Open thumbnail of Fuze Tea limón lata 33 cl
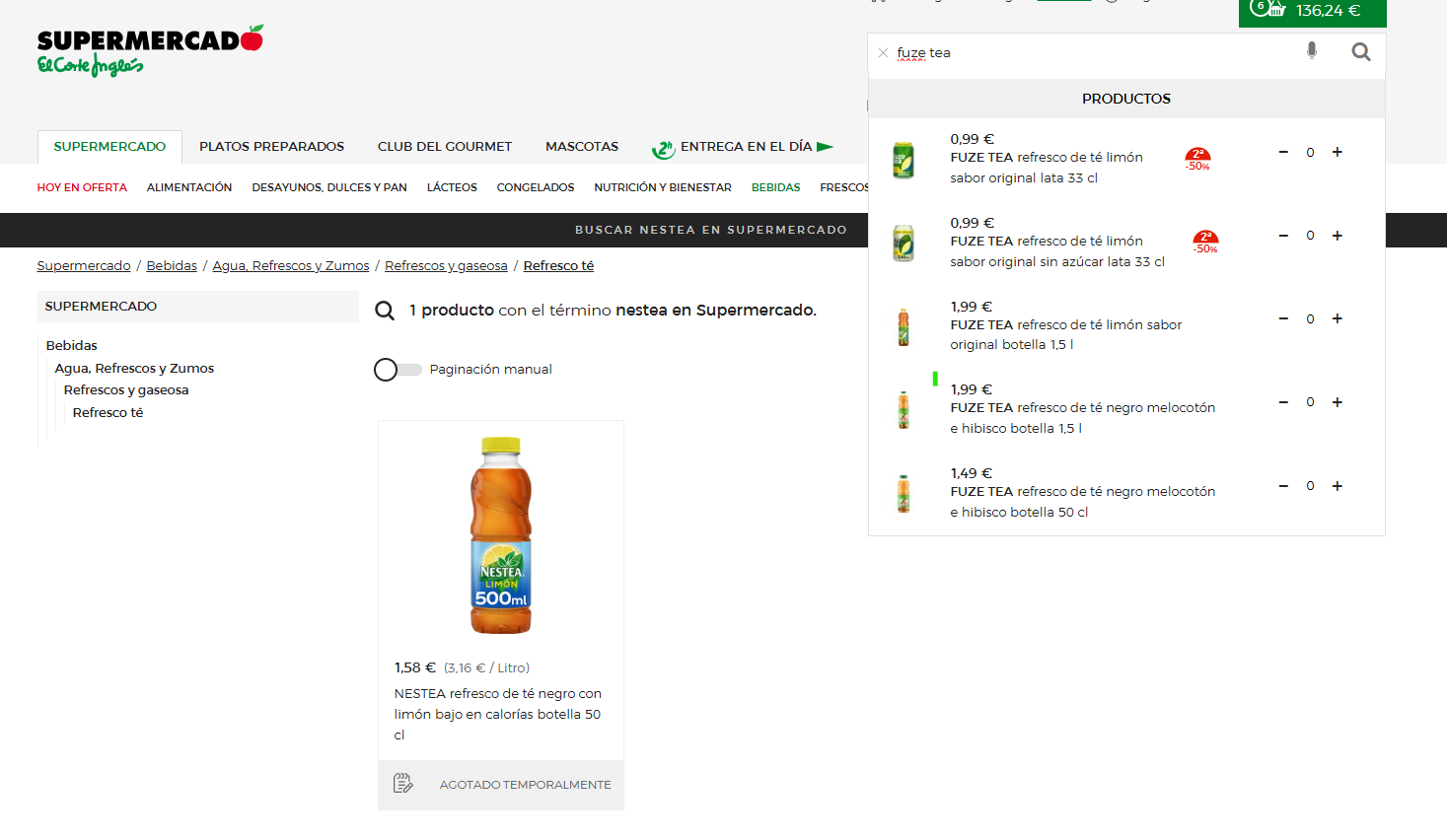Viewport: 1447px width, 840px height. point(904,160)
